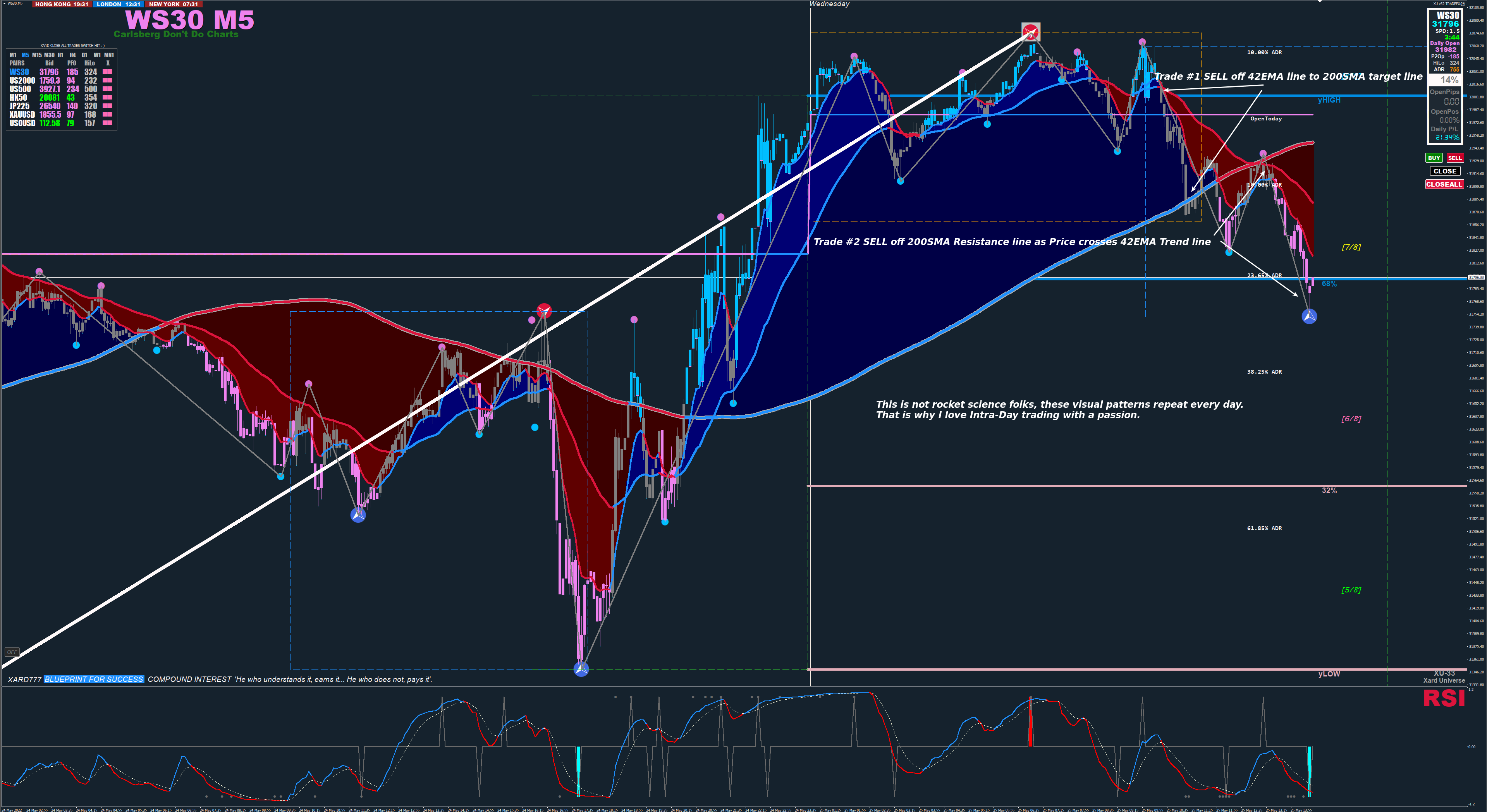Image resolution: width=1487 pixels, height=812 pixels.
Task: Click the blue buy arrow icon near 68% line
Action: [1309, 316]
